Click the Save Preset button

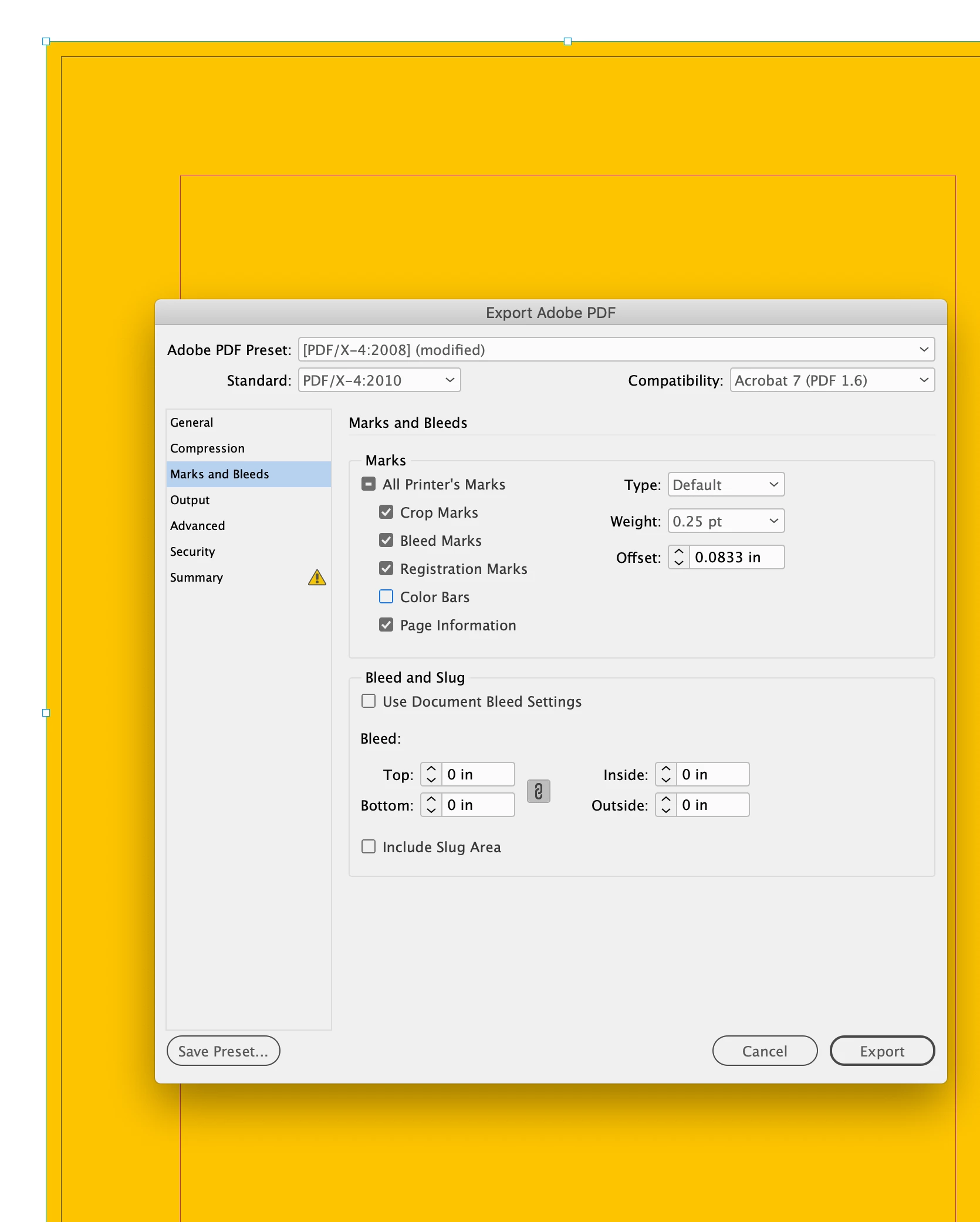pyautogui.click(x=223, y=1051)
